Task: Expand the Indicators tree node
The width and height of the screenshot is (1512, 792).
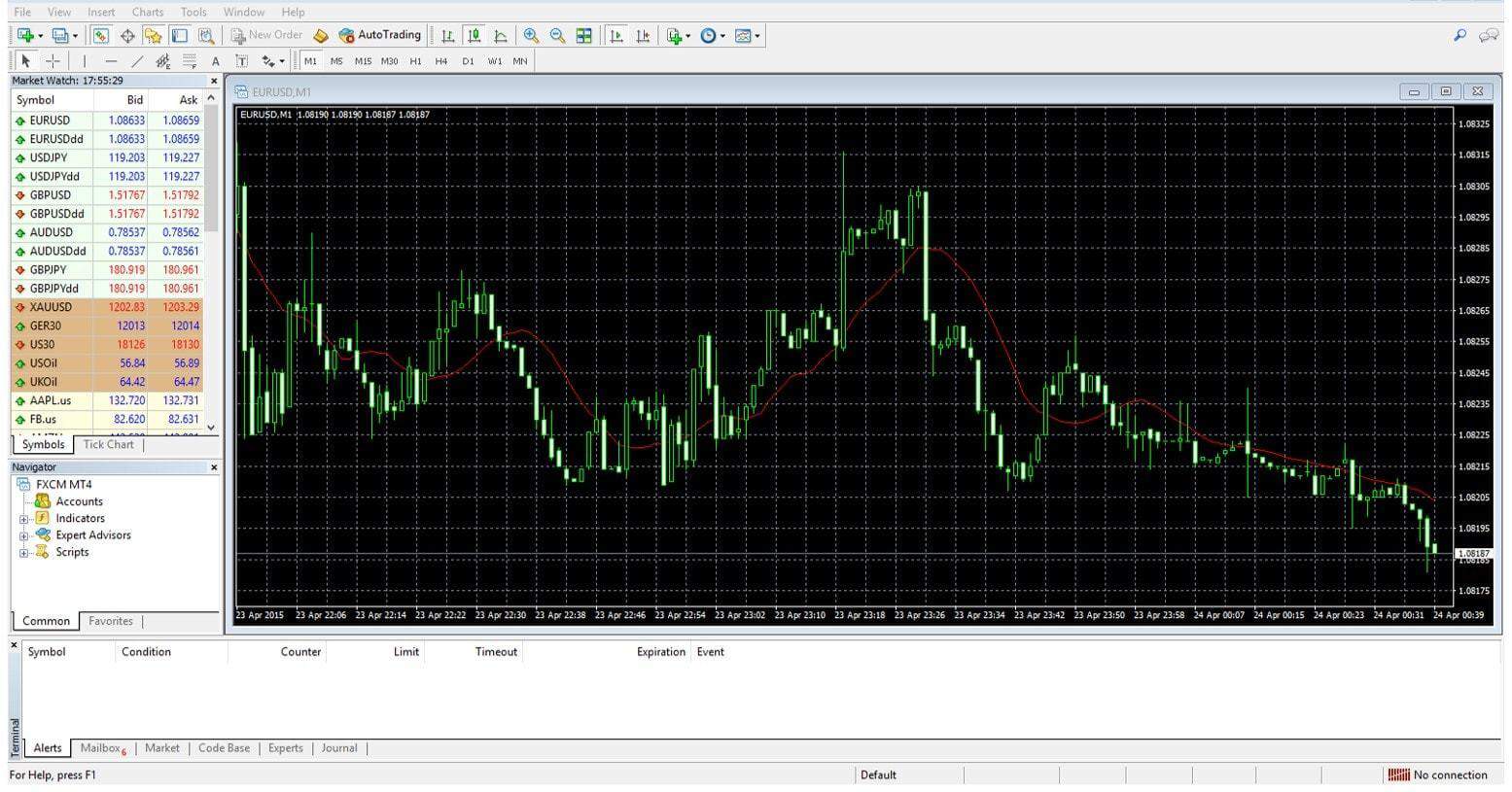Action: (x=23, y=519)
